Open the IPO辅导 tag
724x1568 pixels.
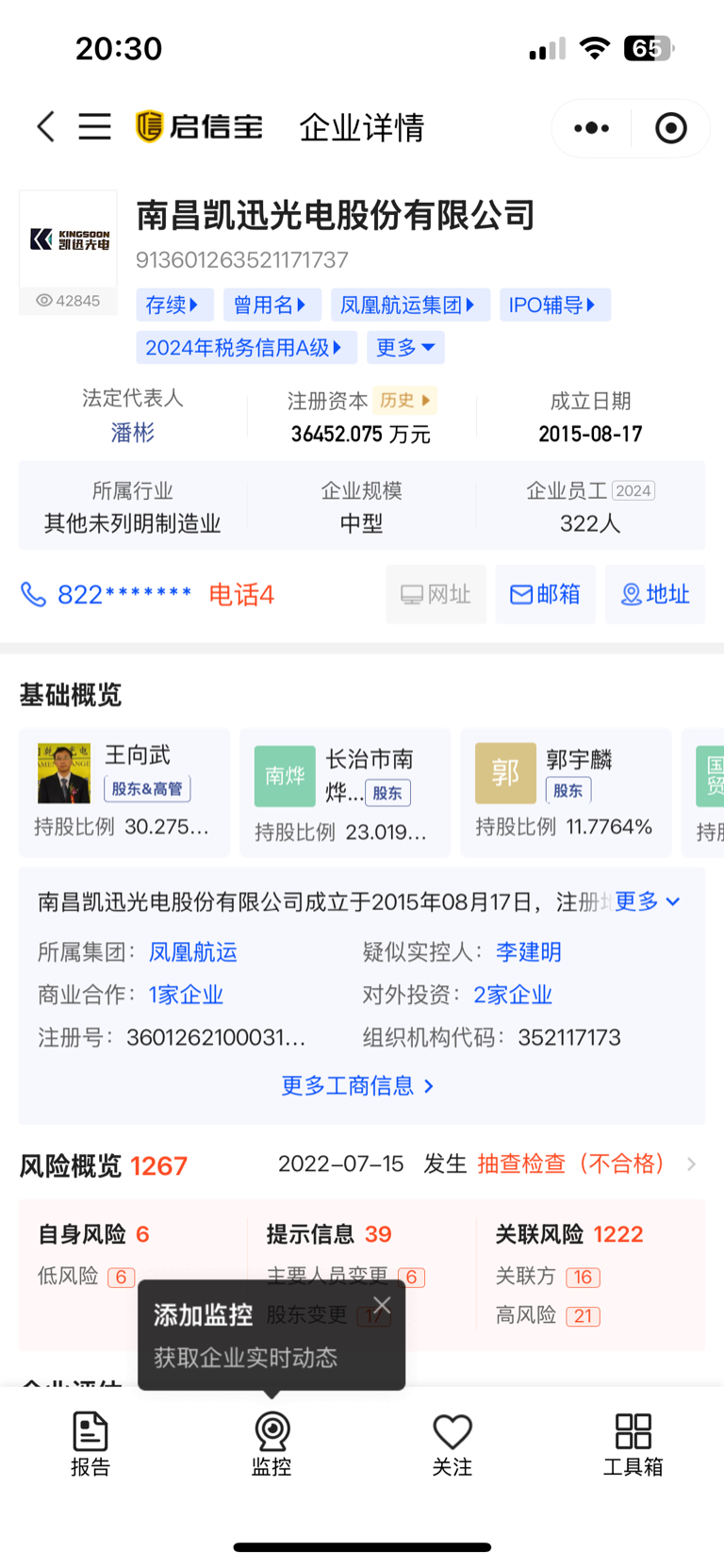click(x=554, y=305)
